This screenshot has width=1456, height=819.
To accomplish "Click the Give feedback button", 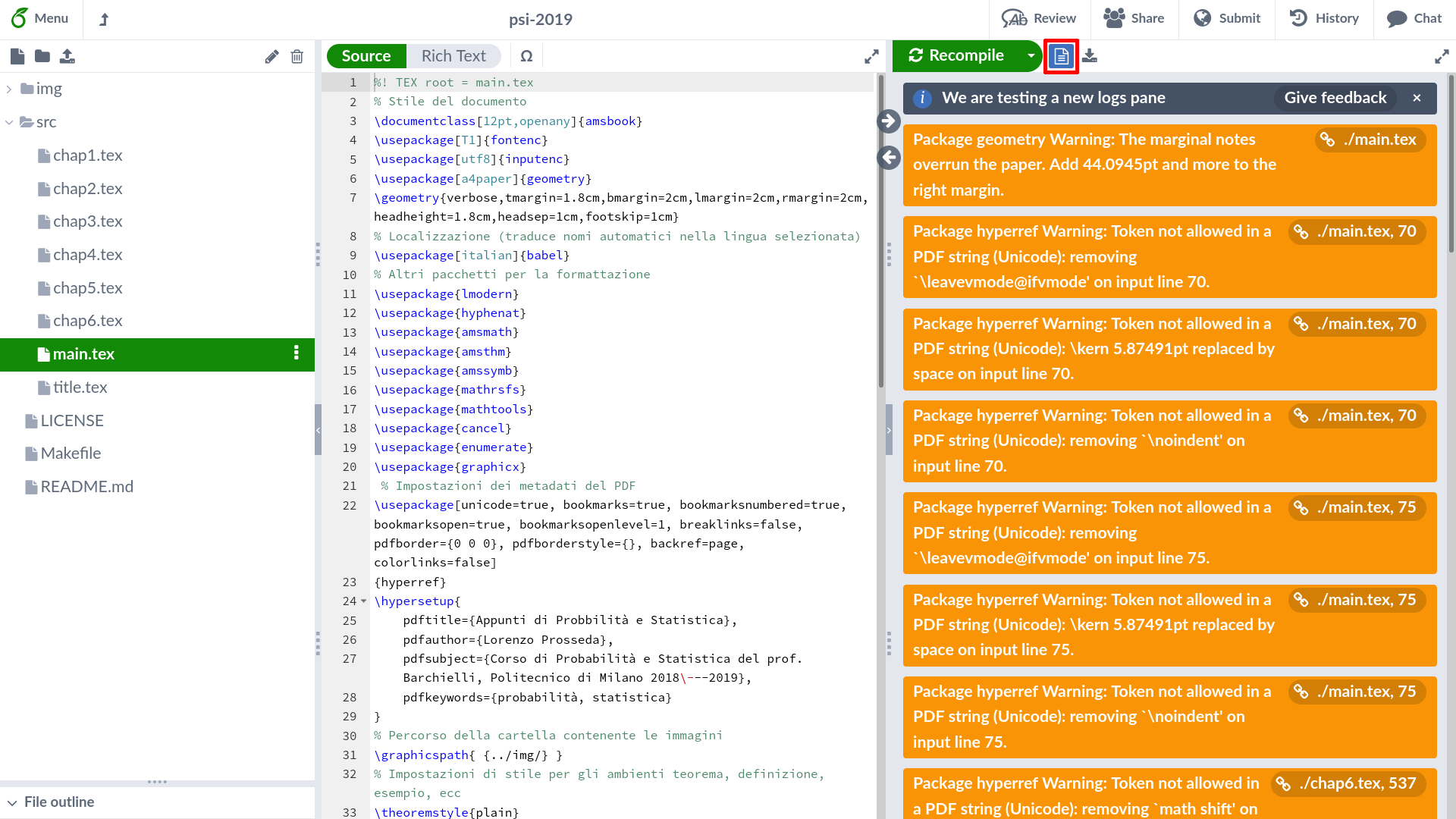I will [x=1335, y=98].
